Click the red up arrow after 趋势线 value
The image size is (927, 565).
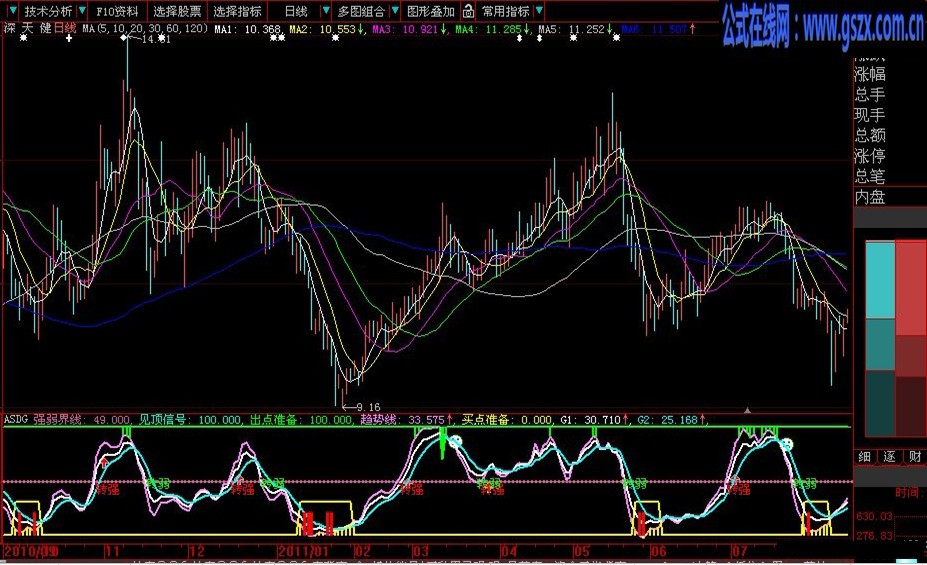click(x=451, y=420)
